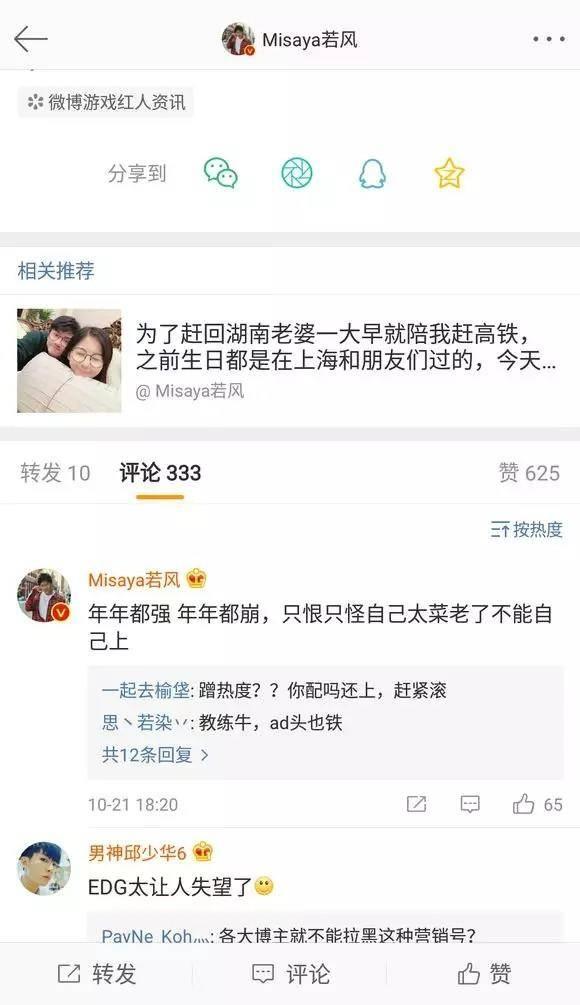This screenshot has width=580, height=1005.
Task: Tap the back arrow icon
Action: click(x=31, y=39)
